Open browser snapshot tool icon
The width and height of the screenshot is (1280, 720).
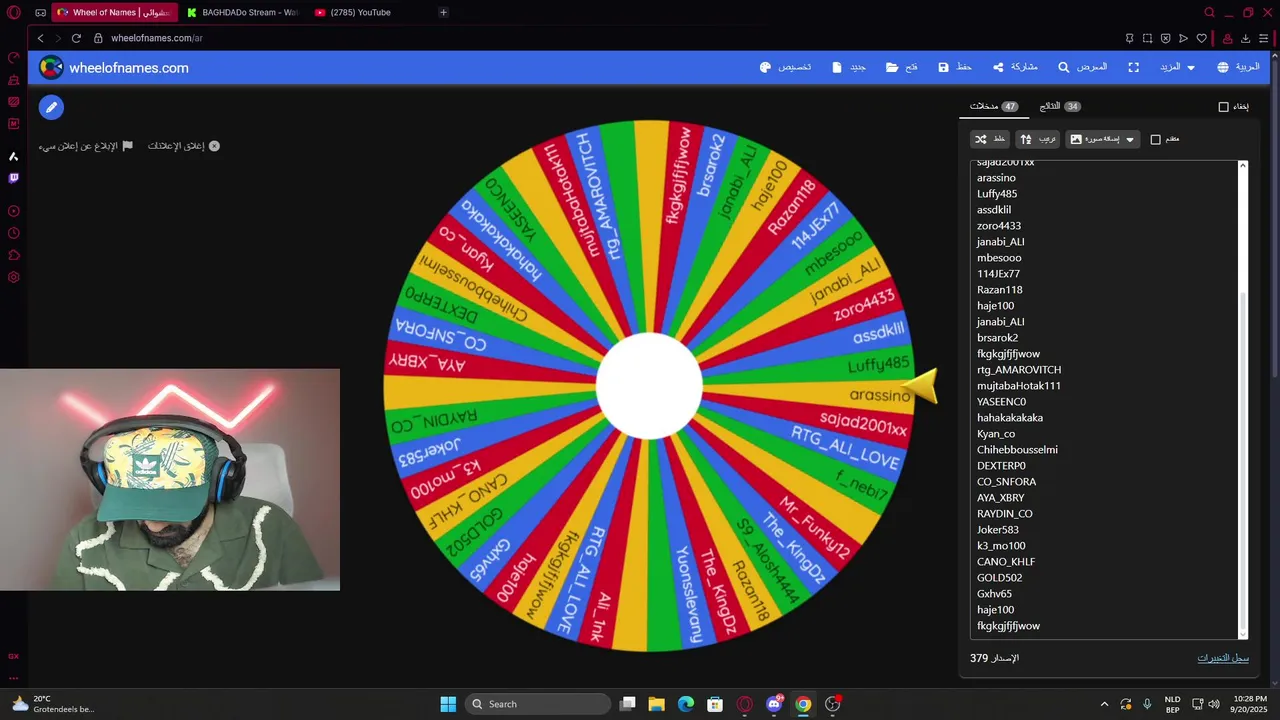(x=1147, y=38)
